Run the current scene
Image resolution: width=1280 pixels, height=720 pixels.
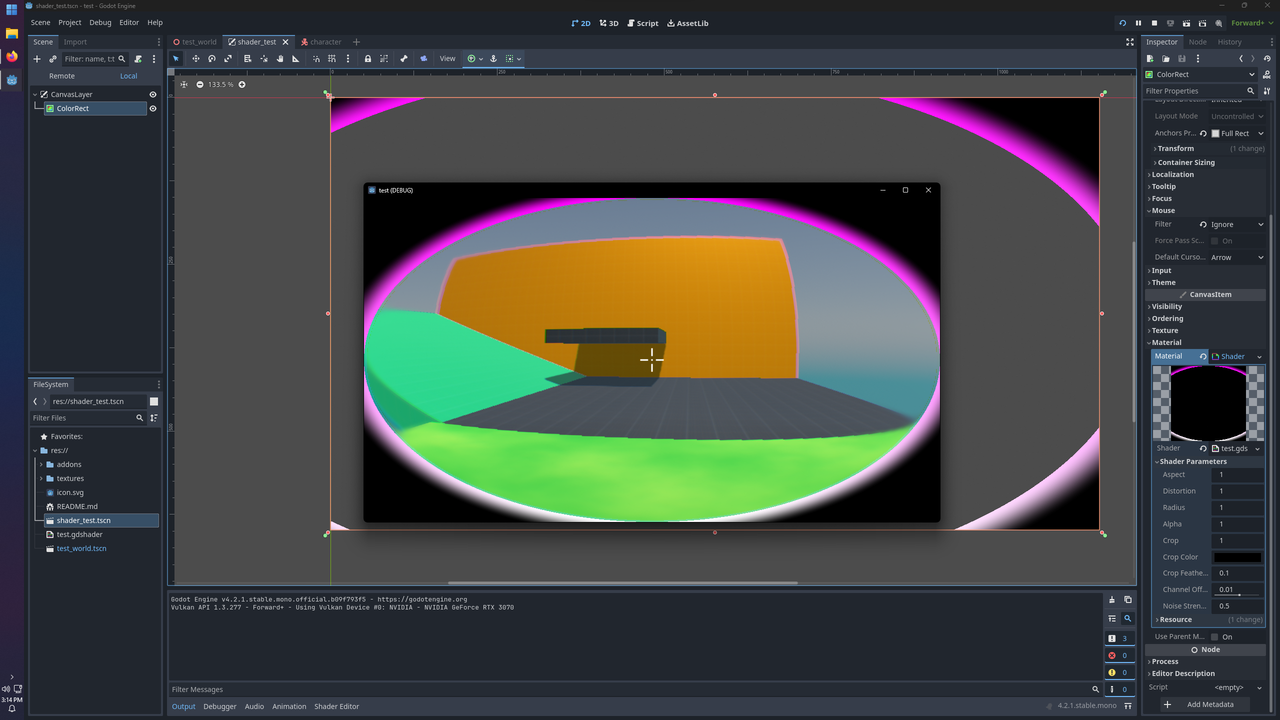(1186, 23)
